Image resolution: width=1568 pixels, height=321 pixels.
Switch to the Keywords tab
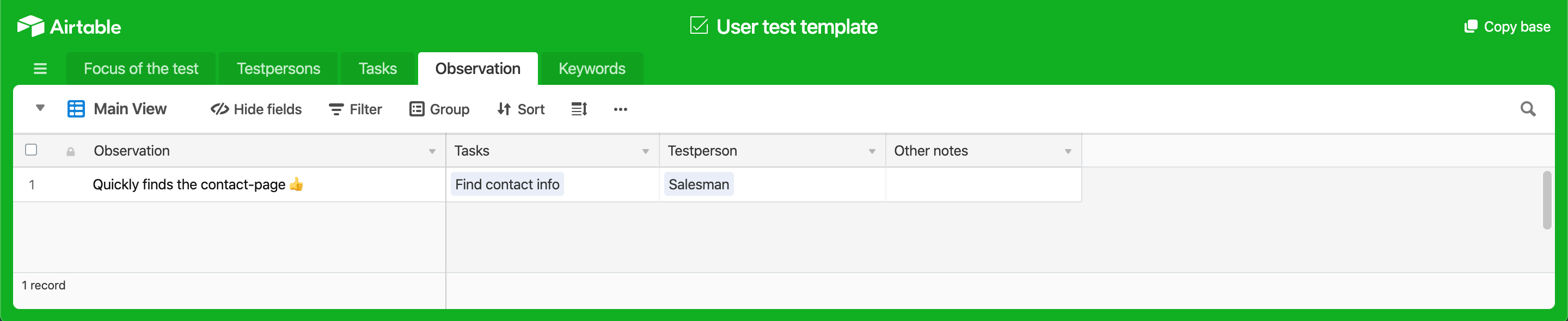[x=592, y=69]
